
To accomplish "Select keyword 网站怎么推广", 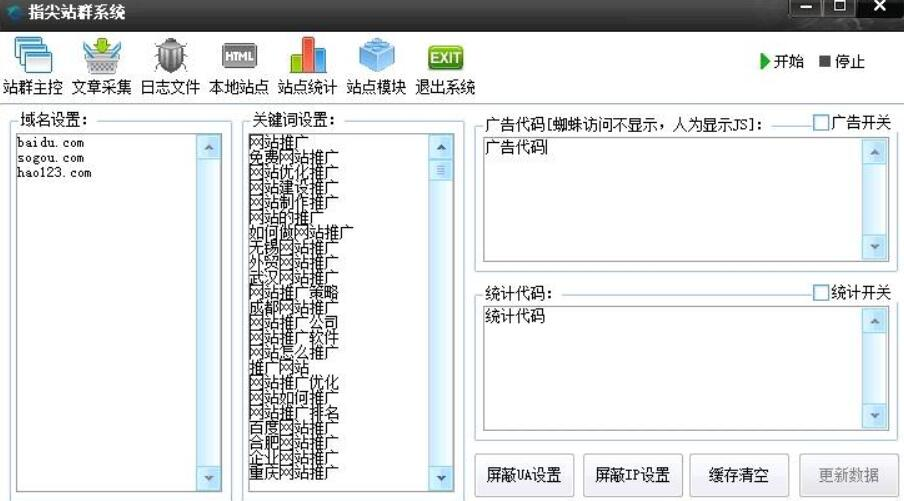I will click(294, 352).
